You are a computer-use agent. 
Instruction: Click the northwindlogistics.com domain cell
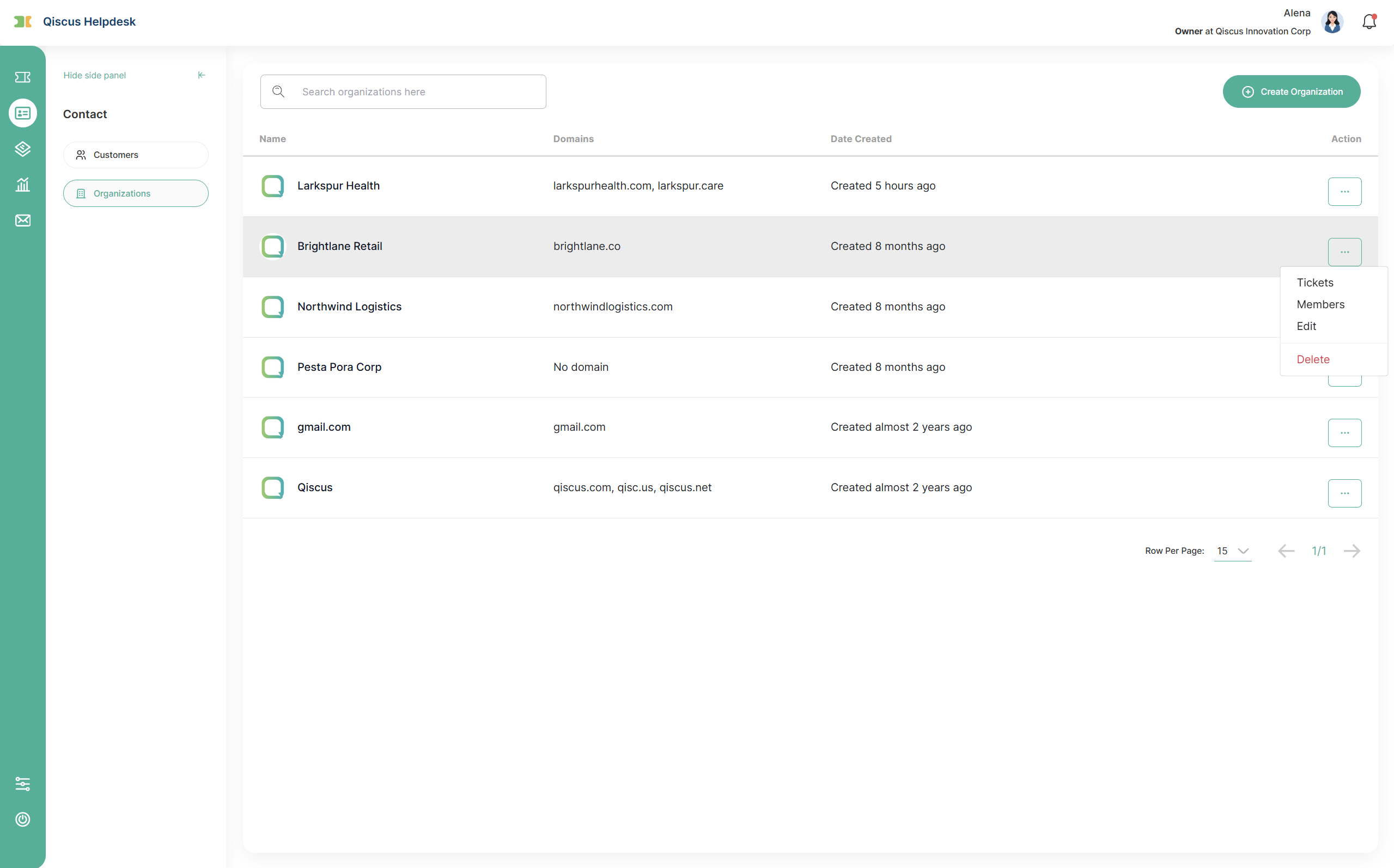[x=613, y=307]
